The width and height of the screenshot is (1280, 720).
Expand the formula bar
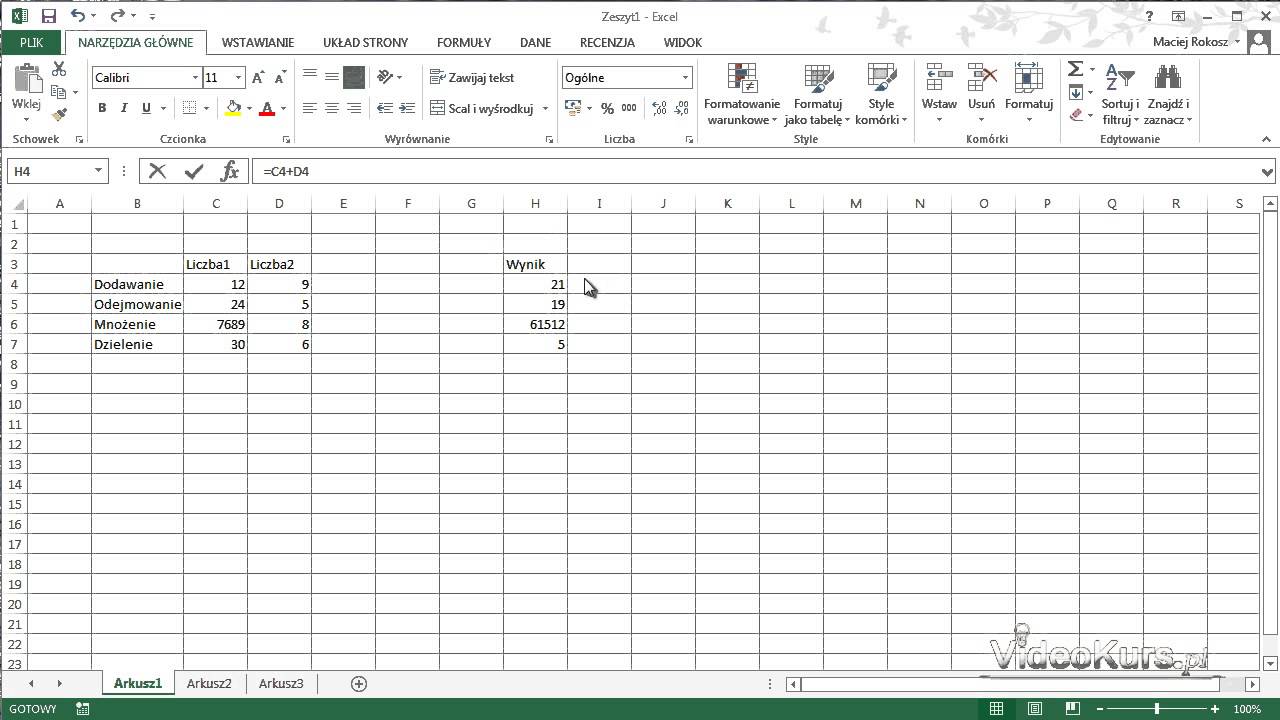pos(1268,172)
